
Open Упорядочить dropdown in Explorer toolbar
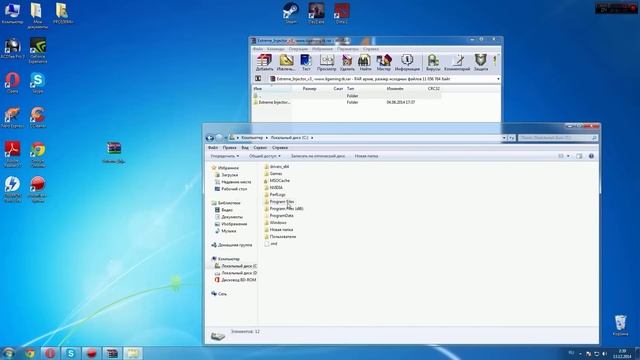pos(224,156)
